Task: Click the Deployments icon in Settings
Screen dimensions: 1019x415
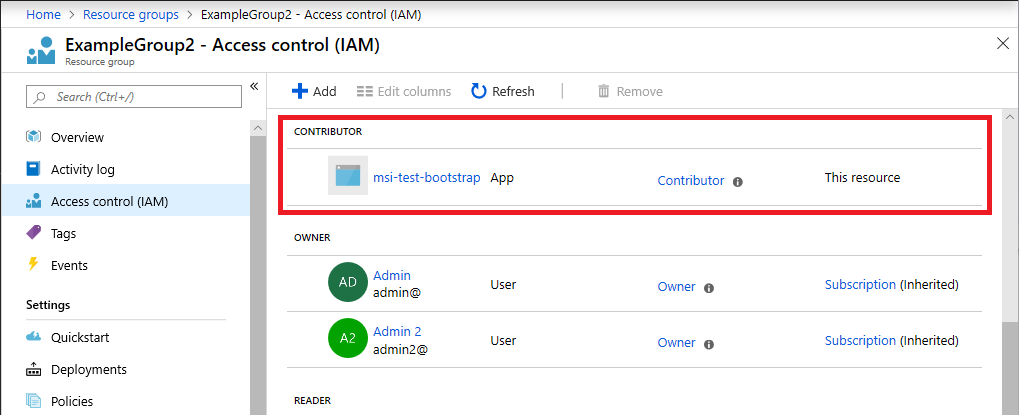Action: (34, 369)
